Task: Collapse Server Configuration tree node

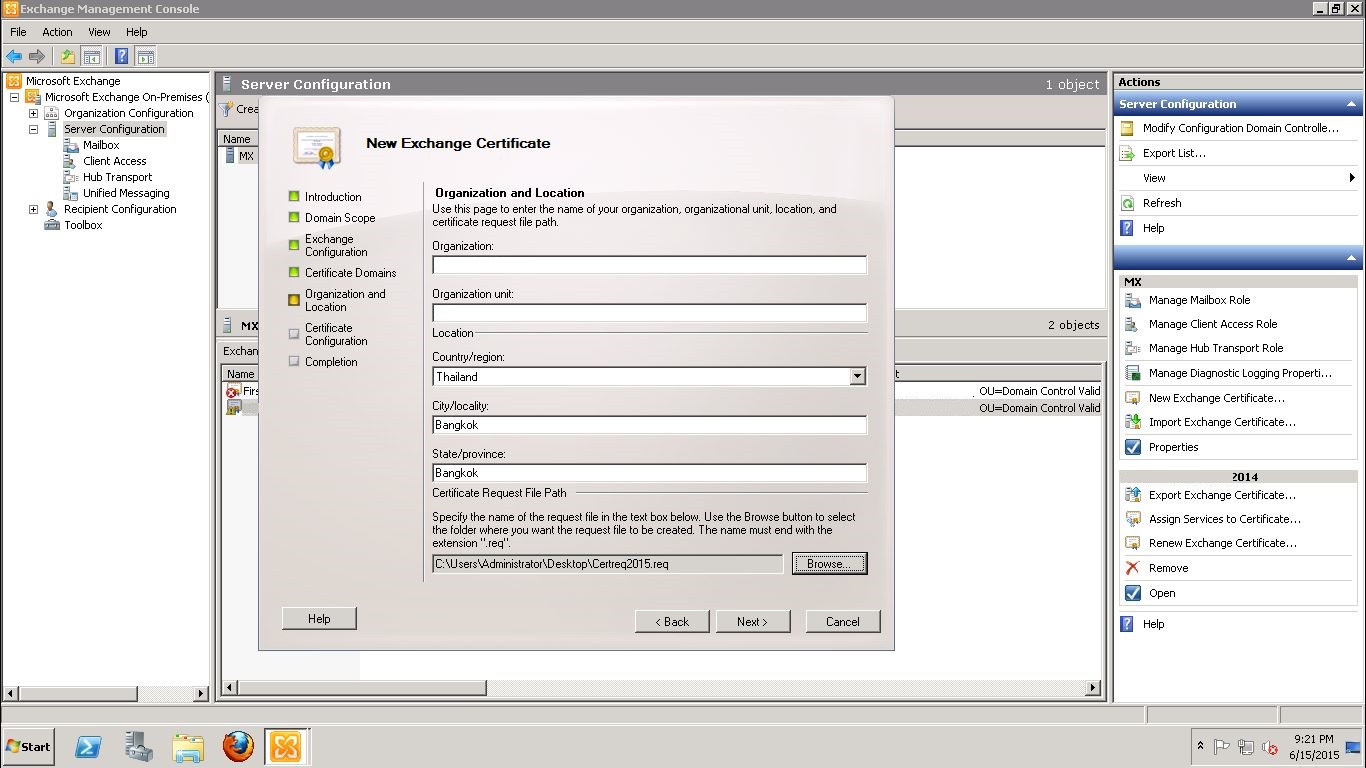Action: (33, 129)
